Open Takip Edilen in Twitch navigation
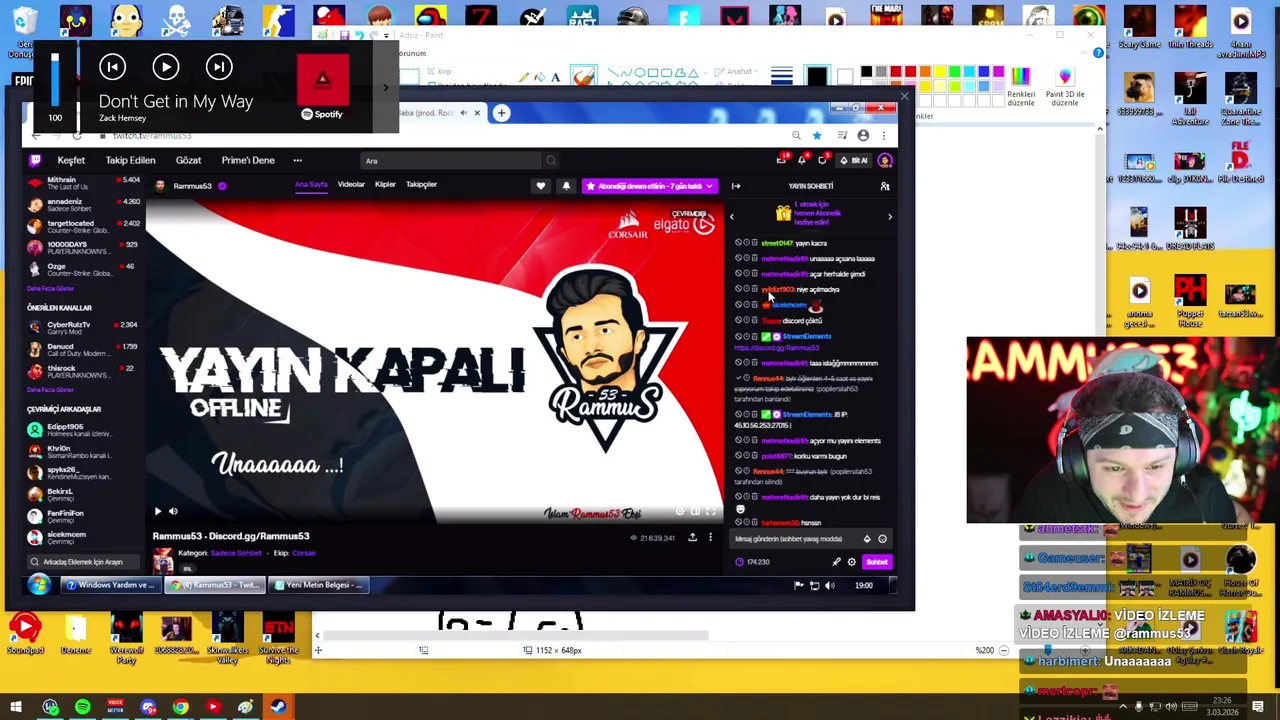1280x720 pixels. coord(130,160)
